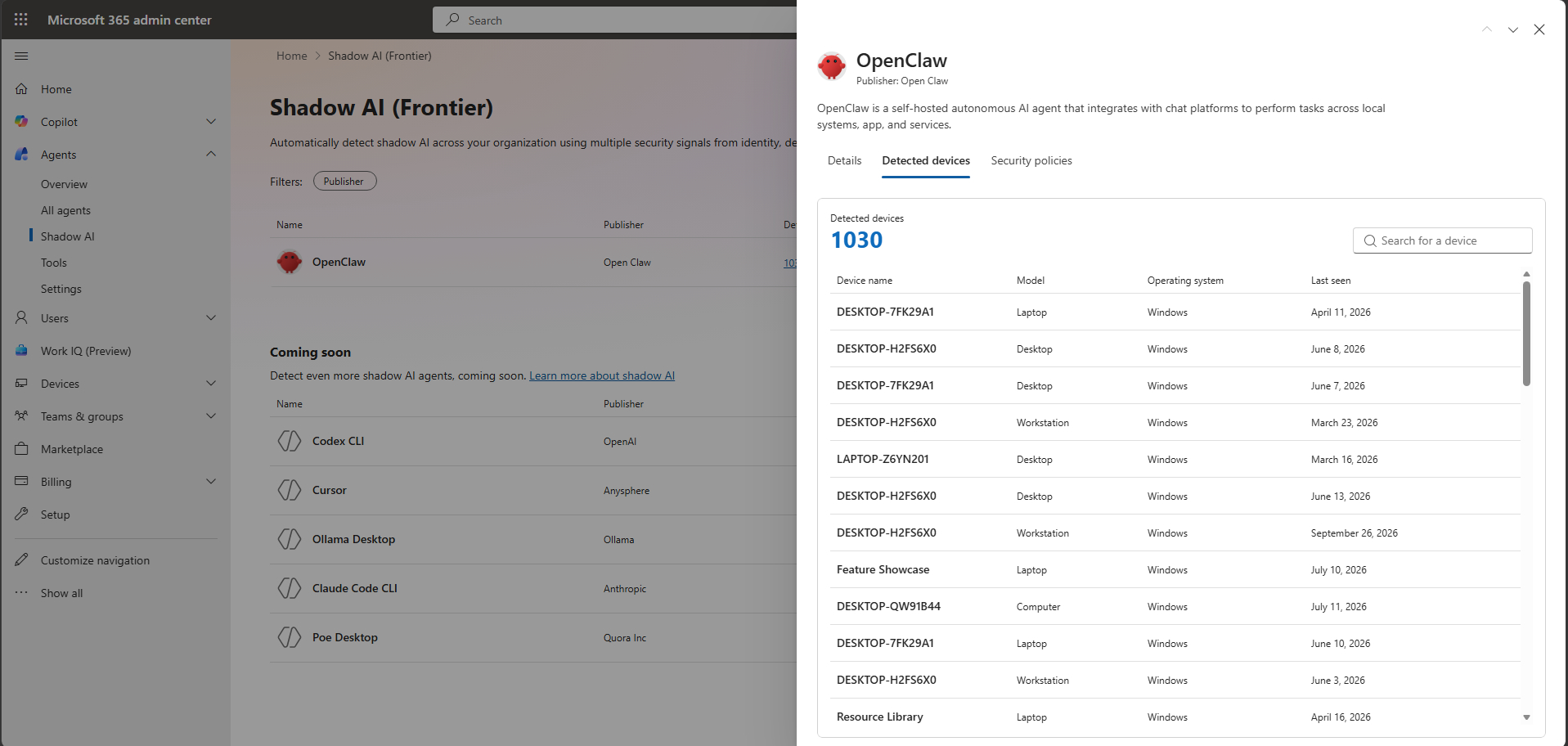Go to previous item with up arrow
The height and width of the screenshot is (746, 1568).
1487,29
